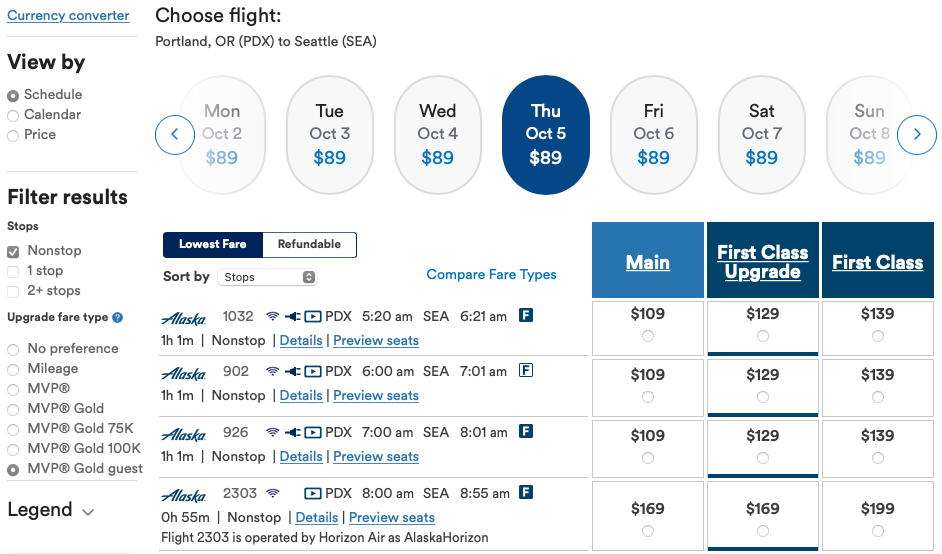Click the Compare Fare Types link

[491, 274]
